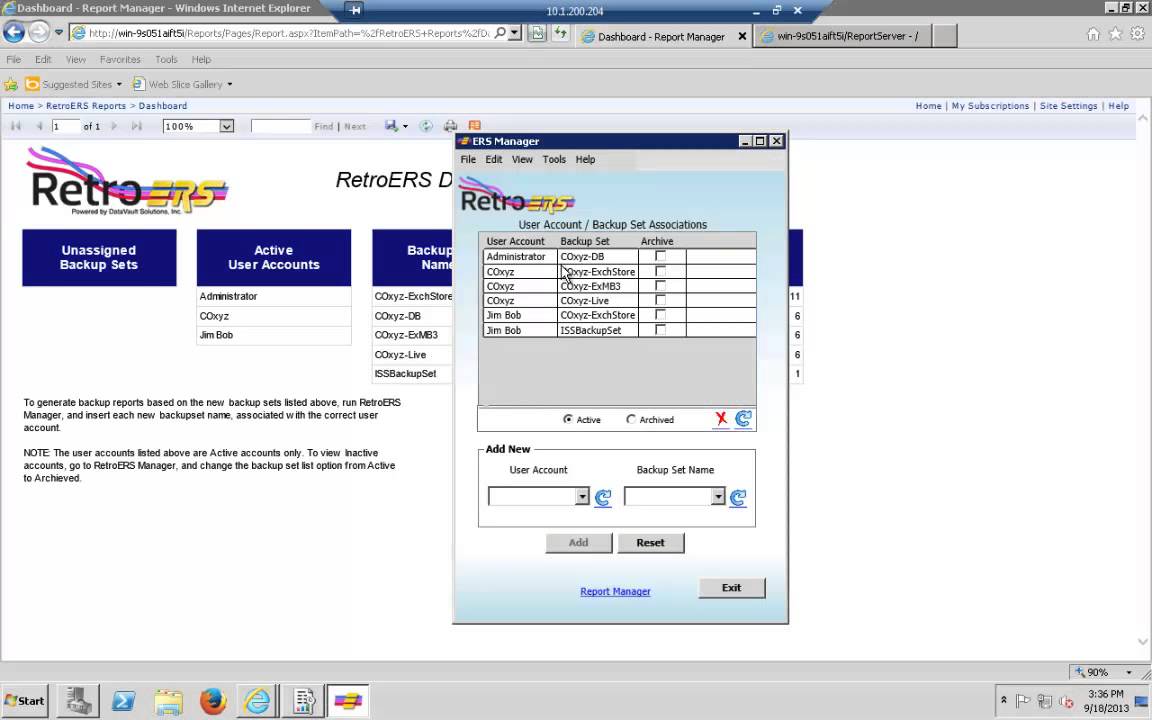Open Windows Explorer folder on taskbar
1152x720 pixels.
pyautogui.click(x=168, y=701)
